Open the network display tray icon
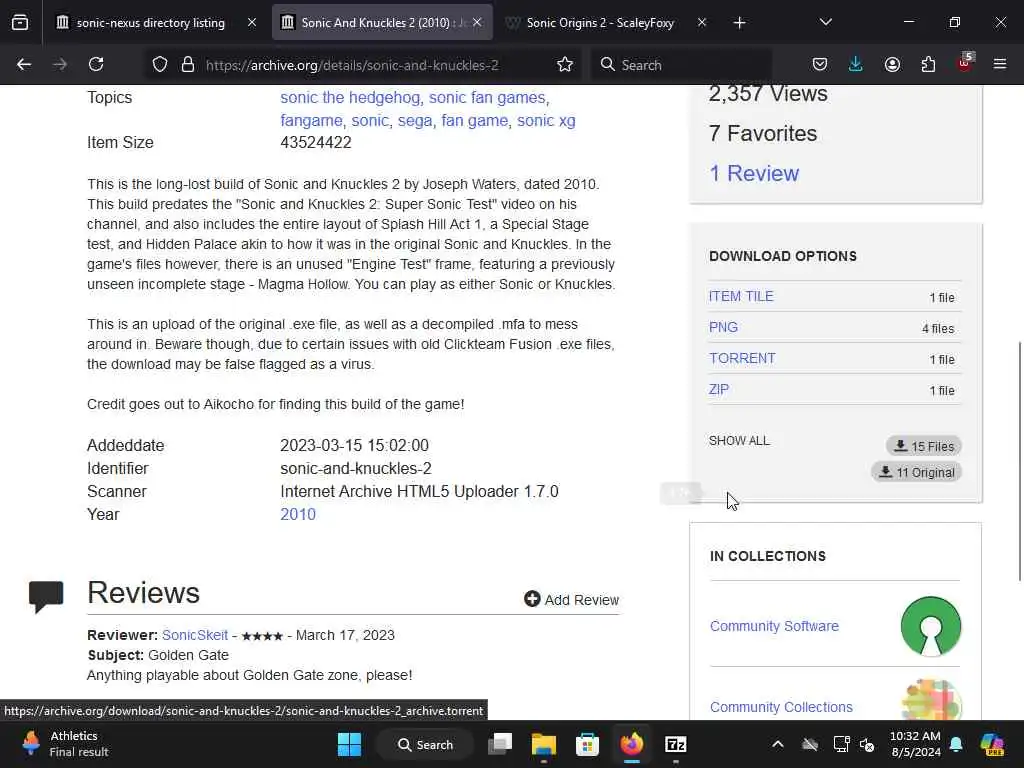The width and height of the screenshot is (1024, 768). (x=841, y=744)
